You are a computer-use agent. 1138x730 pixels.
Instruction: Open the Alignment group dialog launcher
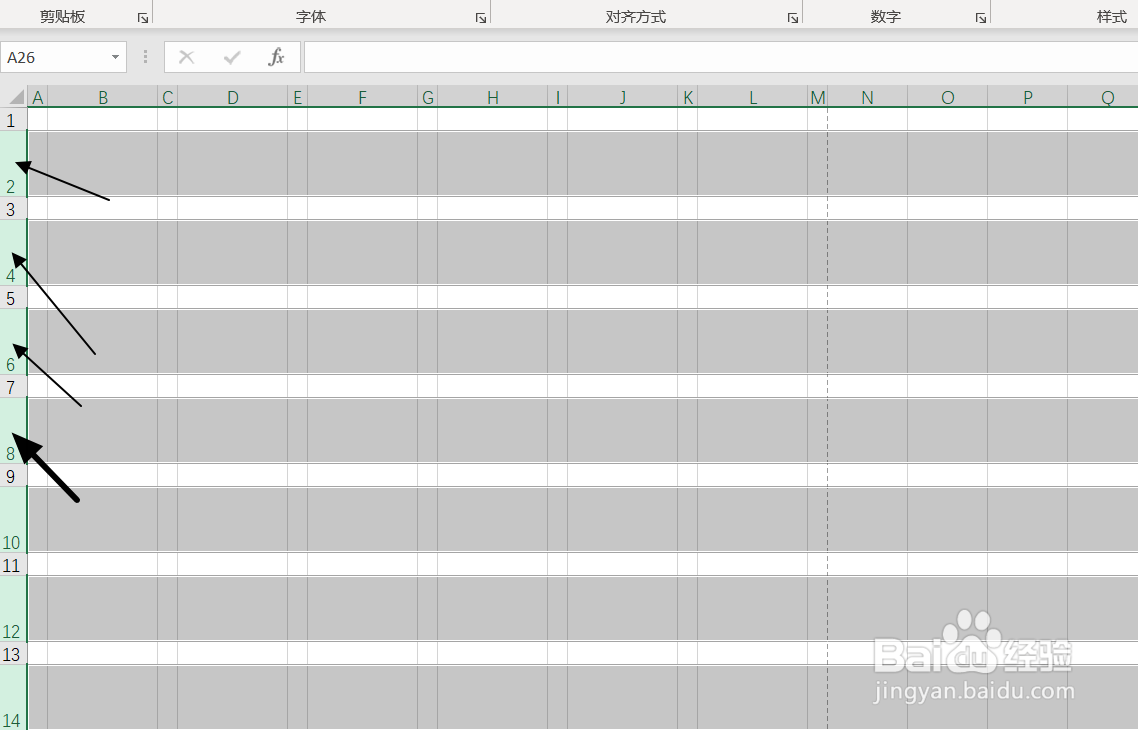point(793,18)
